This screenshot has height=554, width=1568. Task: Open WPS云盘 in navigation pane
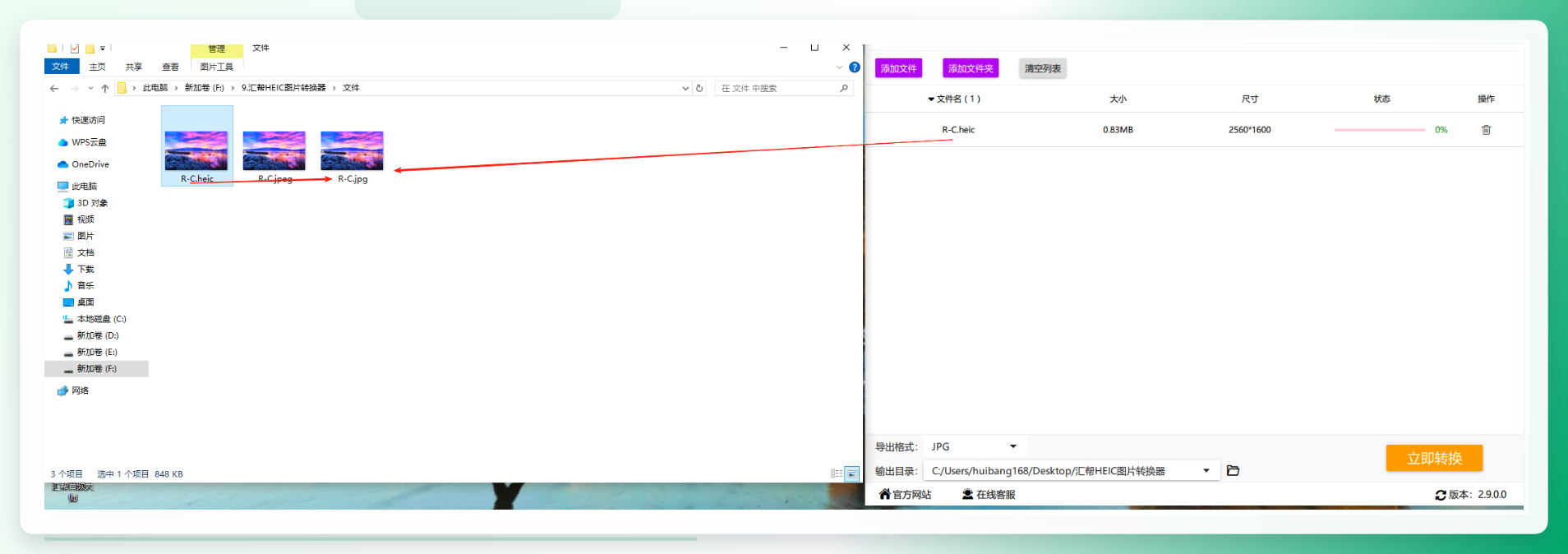(82, 142)
